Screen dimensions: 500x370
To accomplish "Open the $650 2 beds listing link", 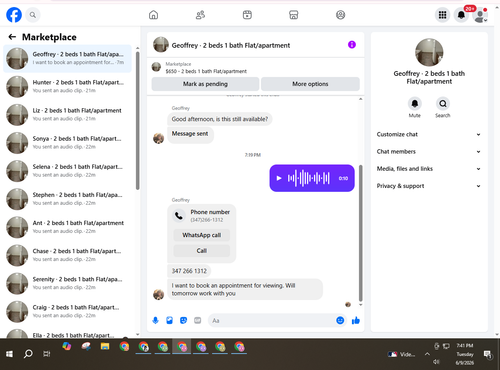I will pyautogui.click(x=206, y=71).
